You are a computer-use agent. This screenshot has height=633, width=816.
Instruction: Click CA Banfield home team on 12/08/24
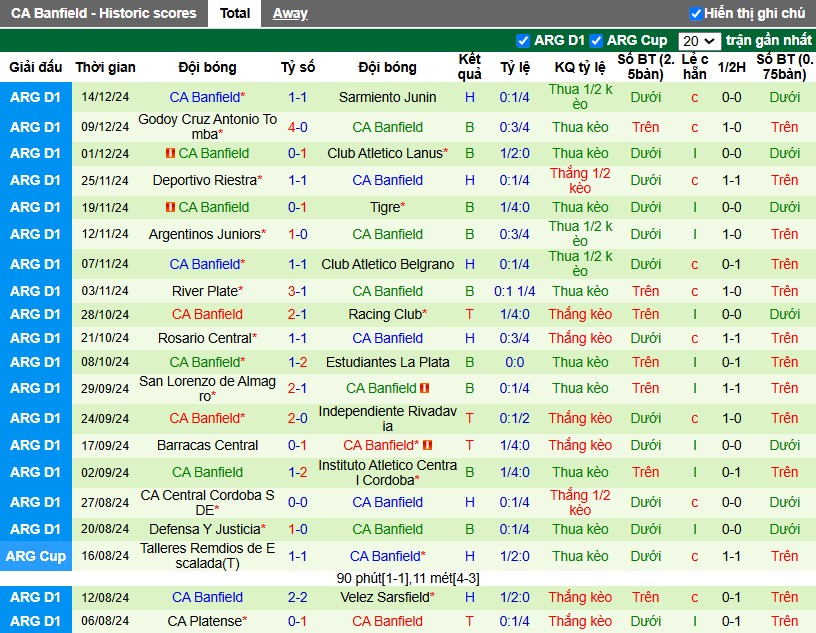tap(207, 598)
